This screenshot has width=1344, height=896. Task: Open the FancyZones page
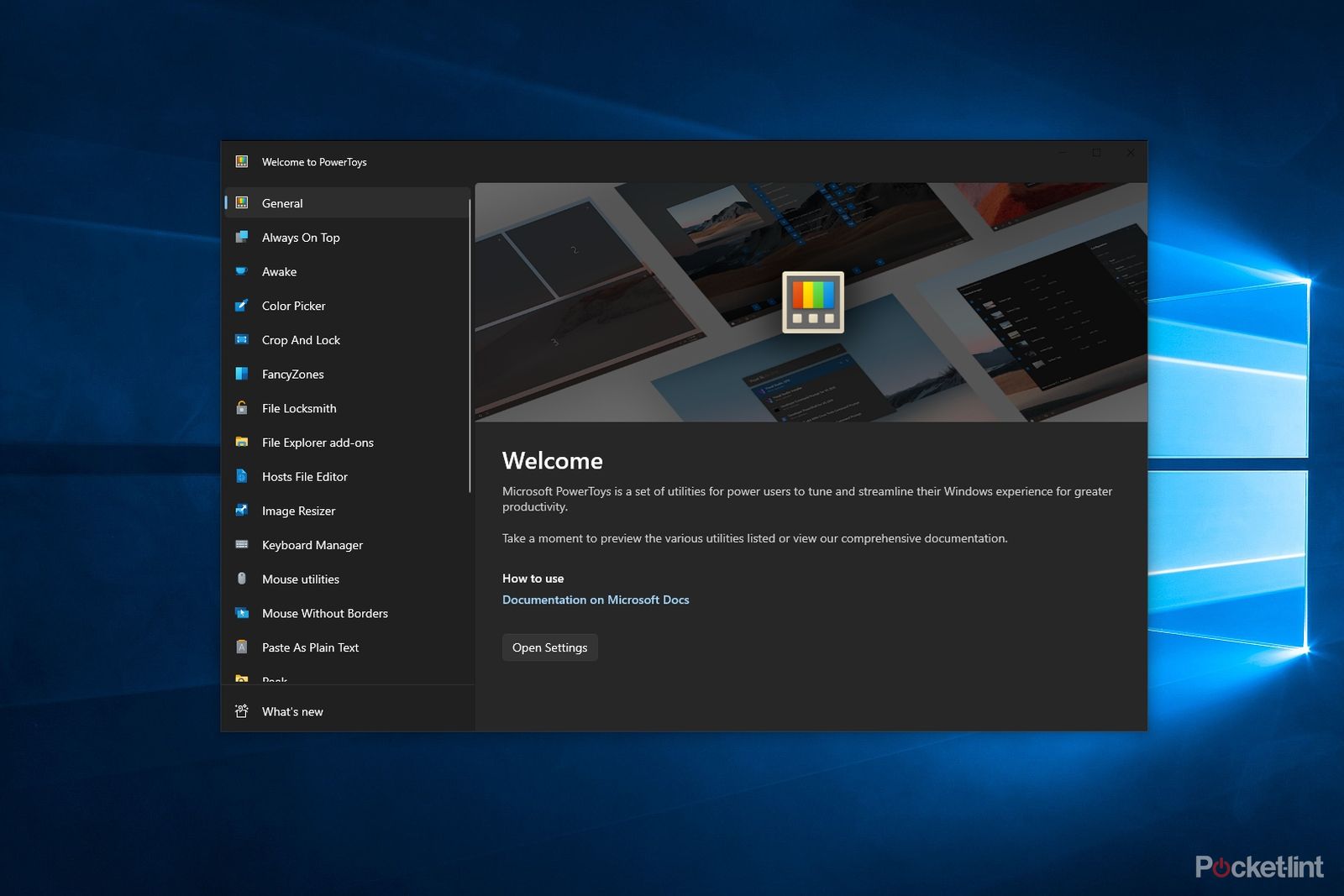346,374
